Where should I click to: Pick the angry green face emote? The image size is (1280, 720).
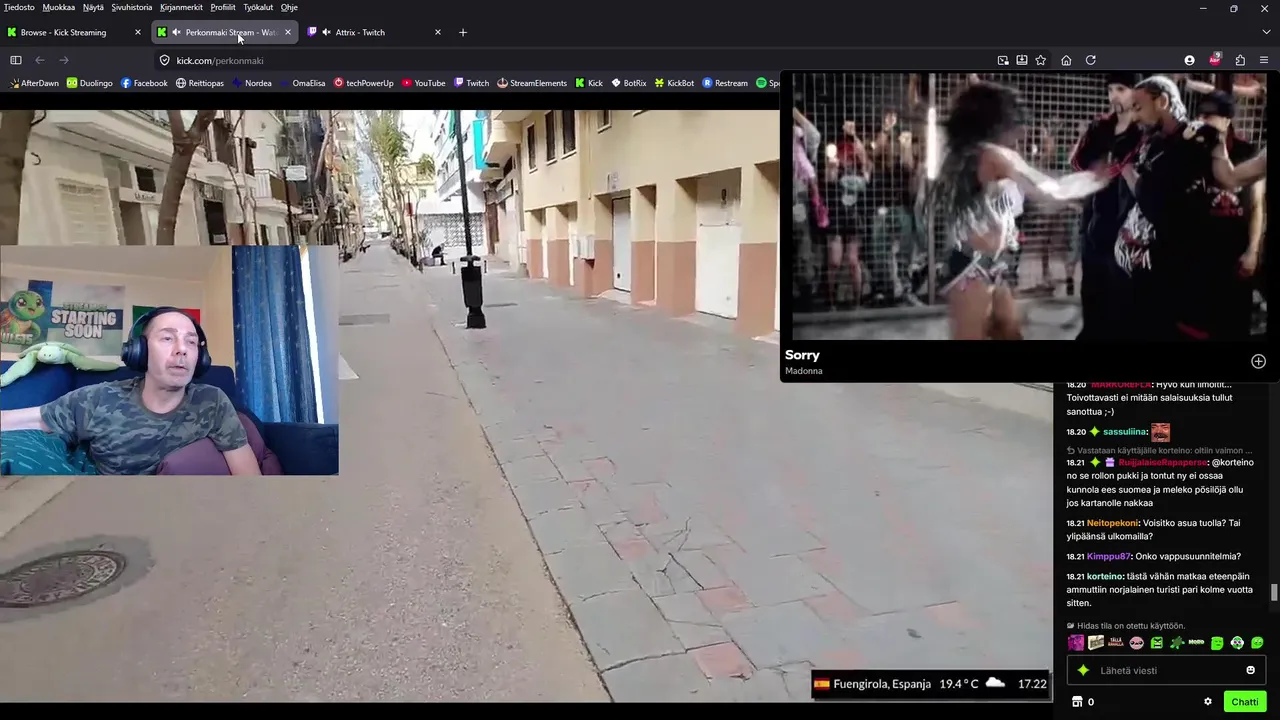coord(1157,643)
